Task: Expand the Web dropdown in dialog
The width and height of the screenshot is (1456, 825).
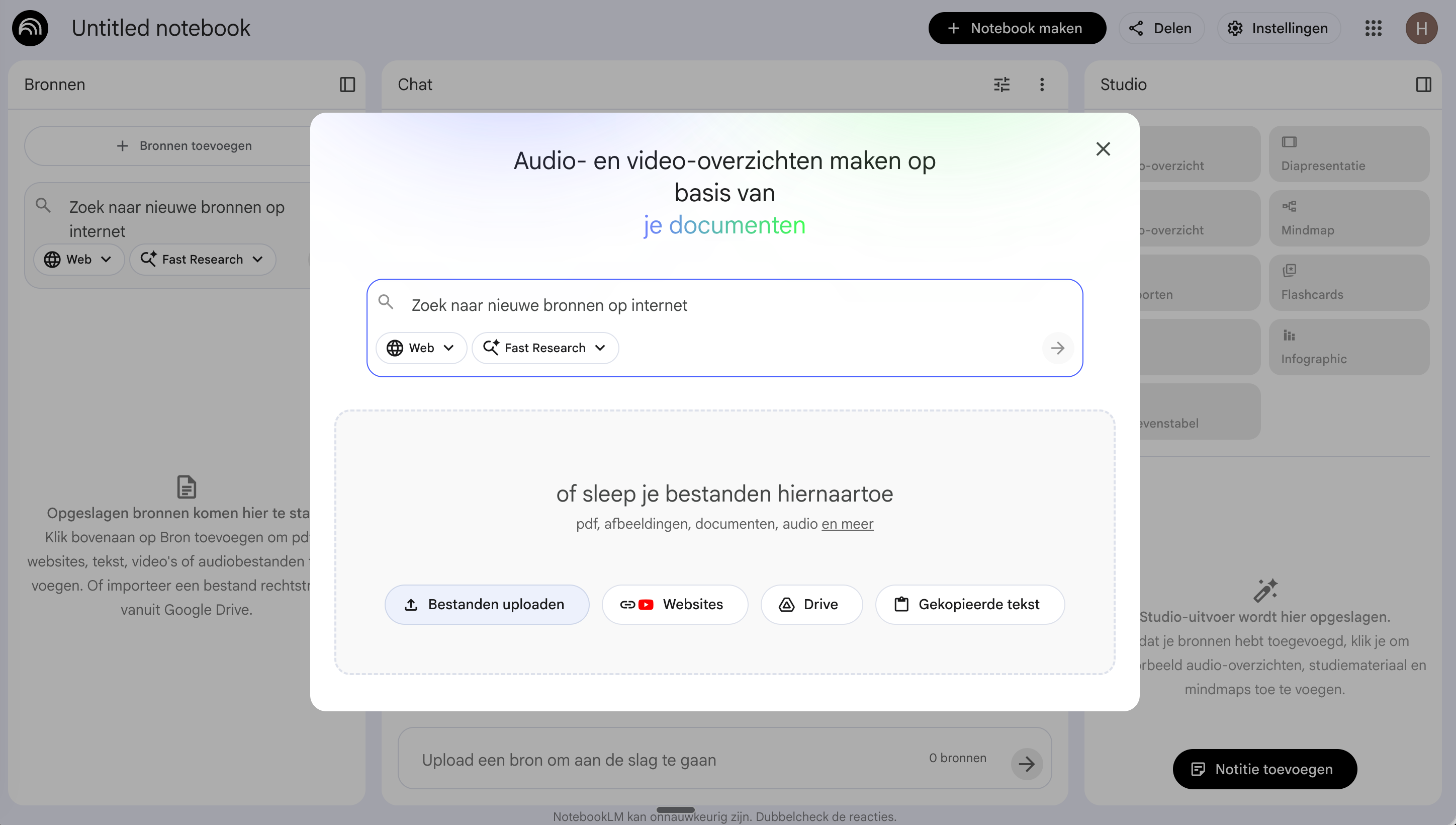Action: click(x=421, y=348)
